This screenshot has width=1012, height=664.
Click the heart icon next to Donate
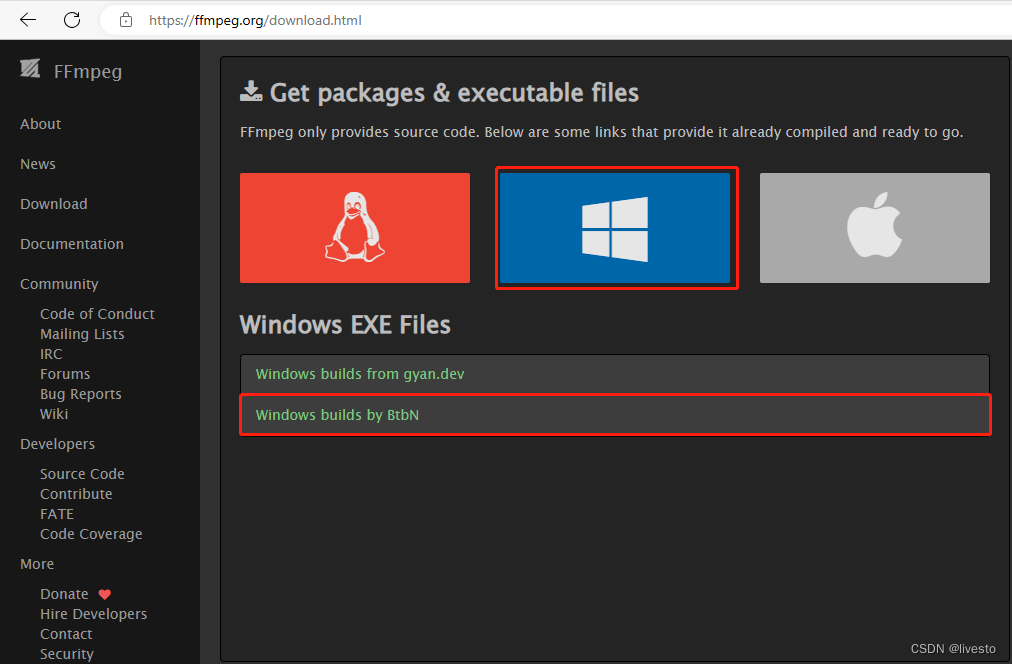[105, 593]
